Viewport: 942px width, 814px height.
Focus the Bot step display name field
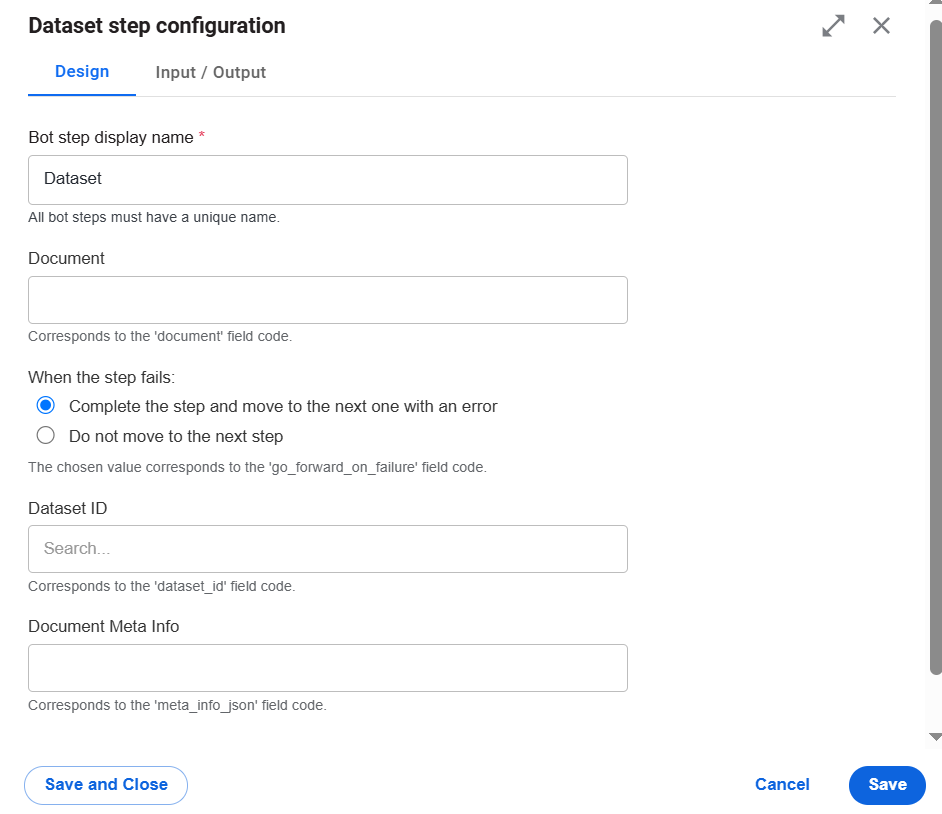pyautogui.click(x=328, y=180)
